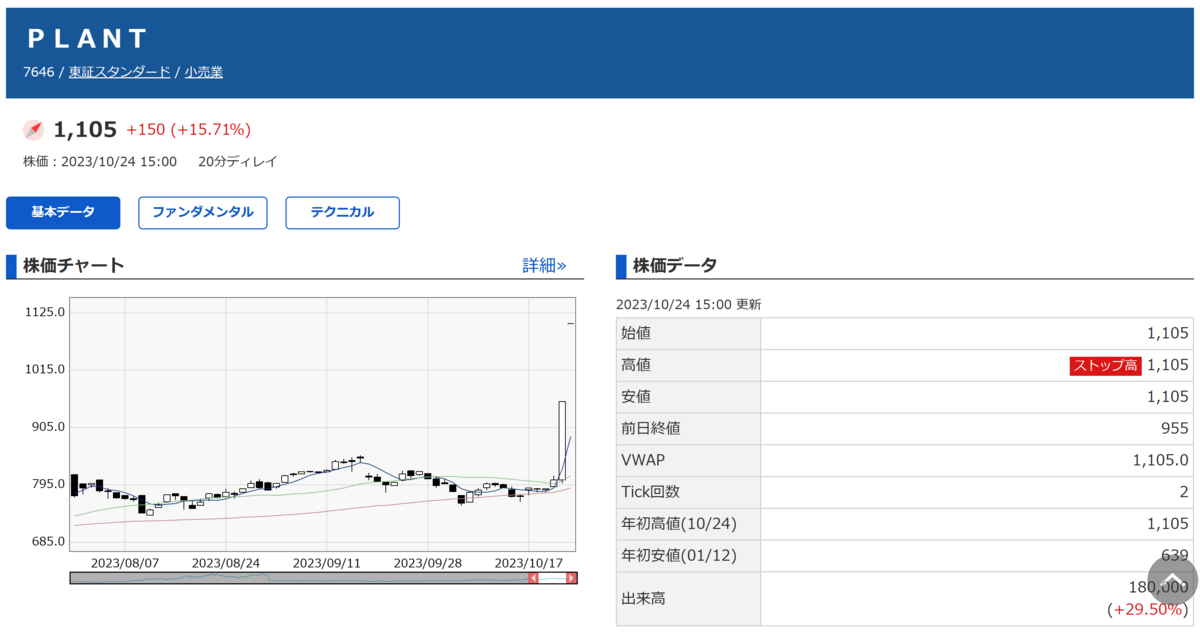Click the 安値 row label
The width and height of the screenshot is (1200, 632).
[x=636, y=397]
